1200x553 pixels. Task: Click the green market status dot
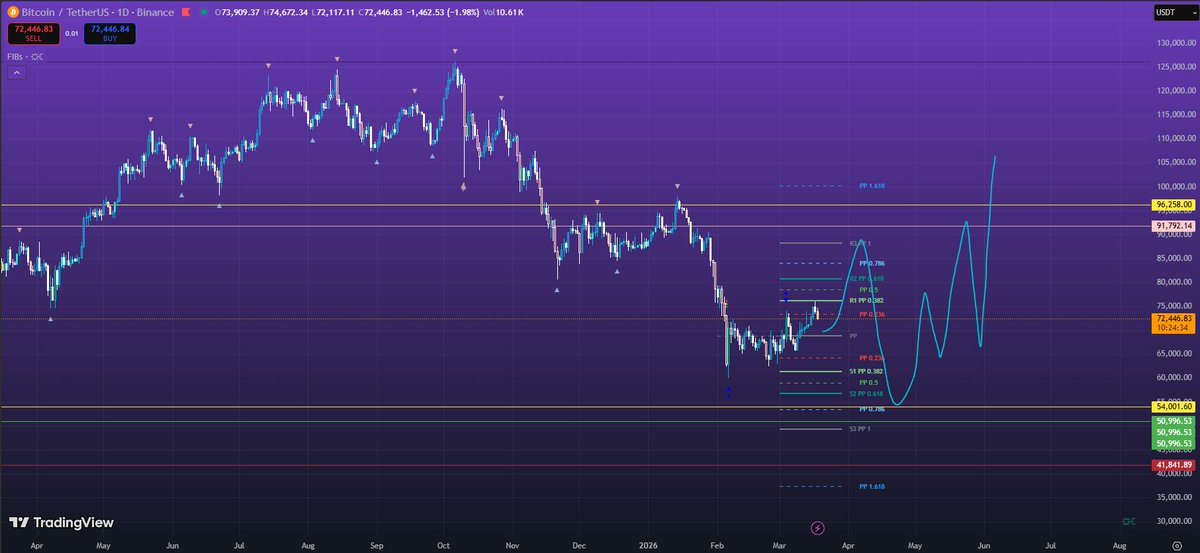[206, 13]
